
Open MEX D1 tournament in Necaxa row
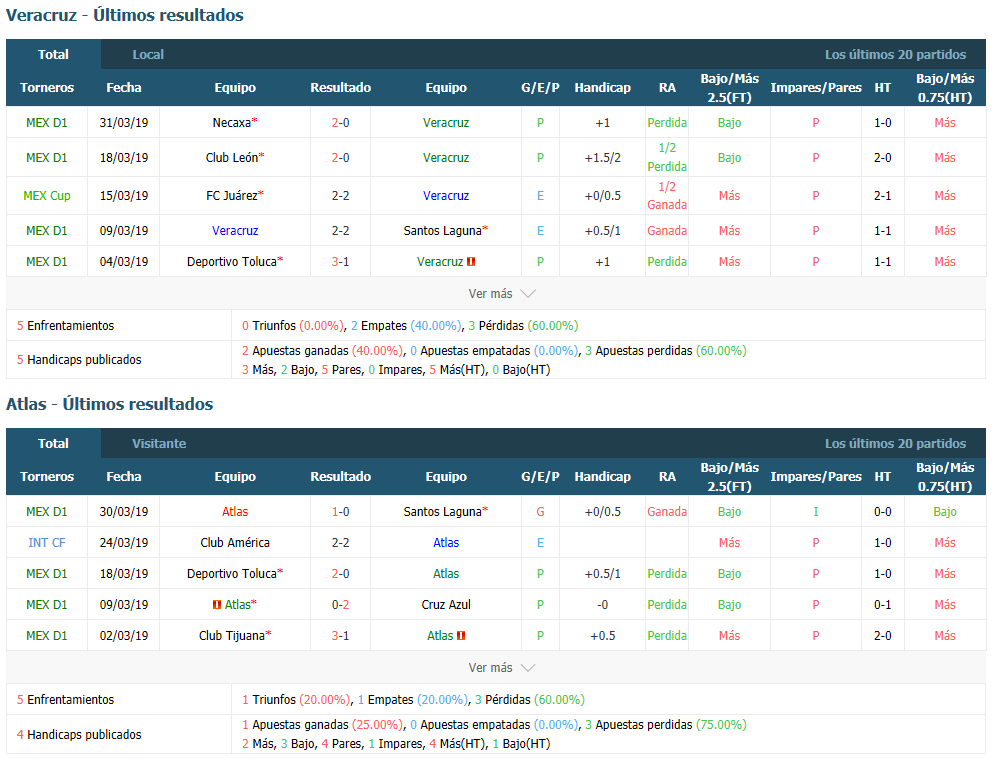click(x=47, y=123)
